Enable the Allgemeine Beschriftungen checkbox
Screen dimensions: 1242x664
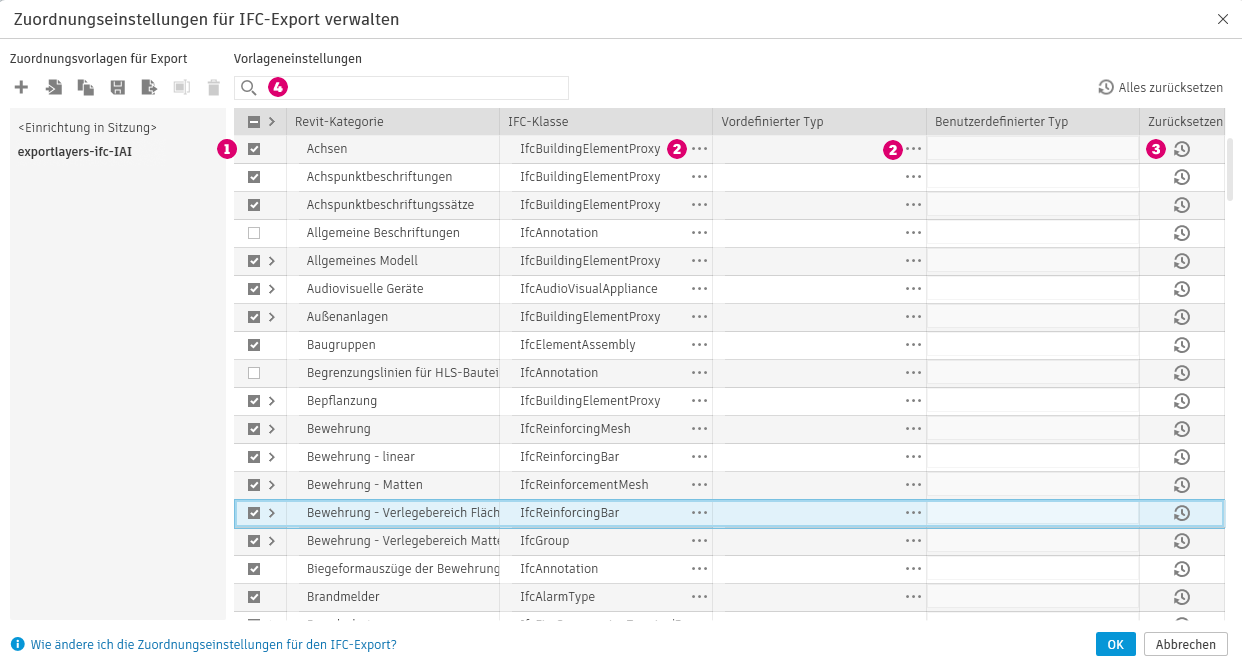pyautogui.click(x=254, y=233)
